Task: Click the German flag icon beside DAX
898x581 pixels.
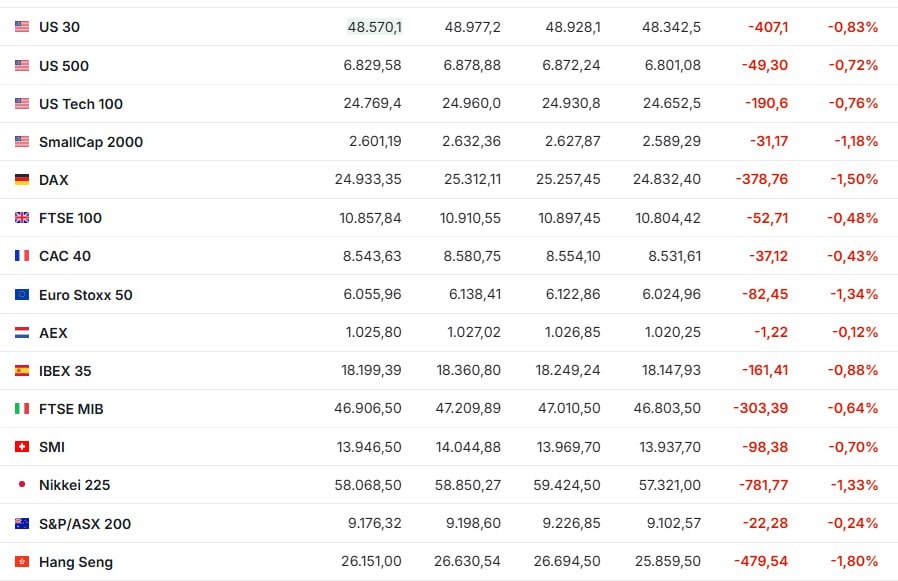Action: [22, 180]
